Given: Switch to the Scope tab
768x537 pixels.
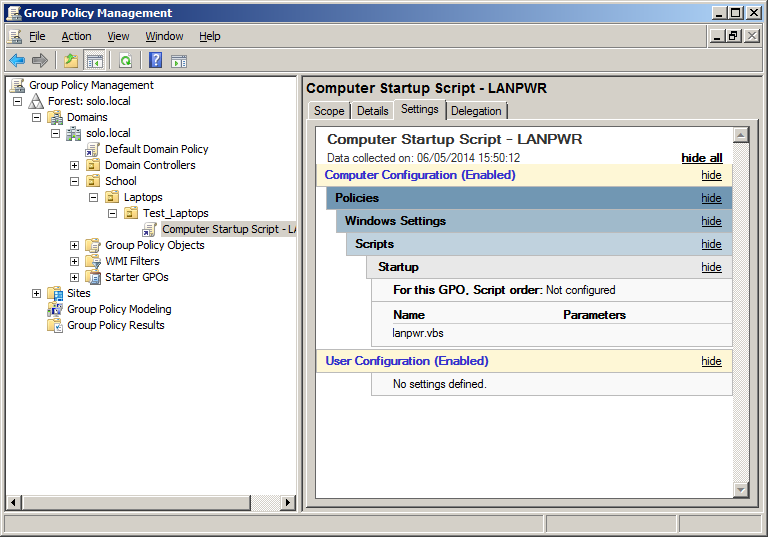Looking at the screenshot, I should point(329,111).
